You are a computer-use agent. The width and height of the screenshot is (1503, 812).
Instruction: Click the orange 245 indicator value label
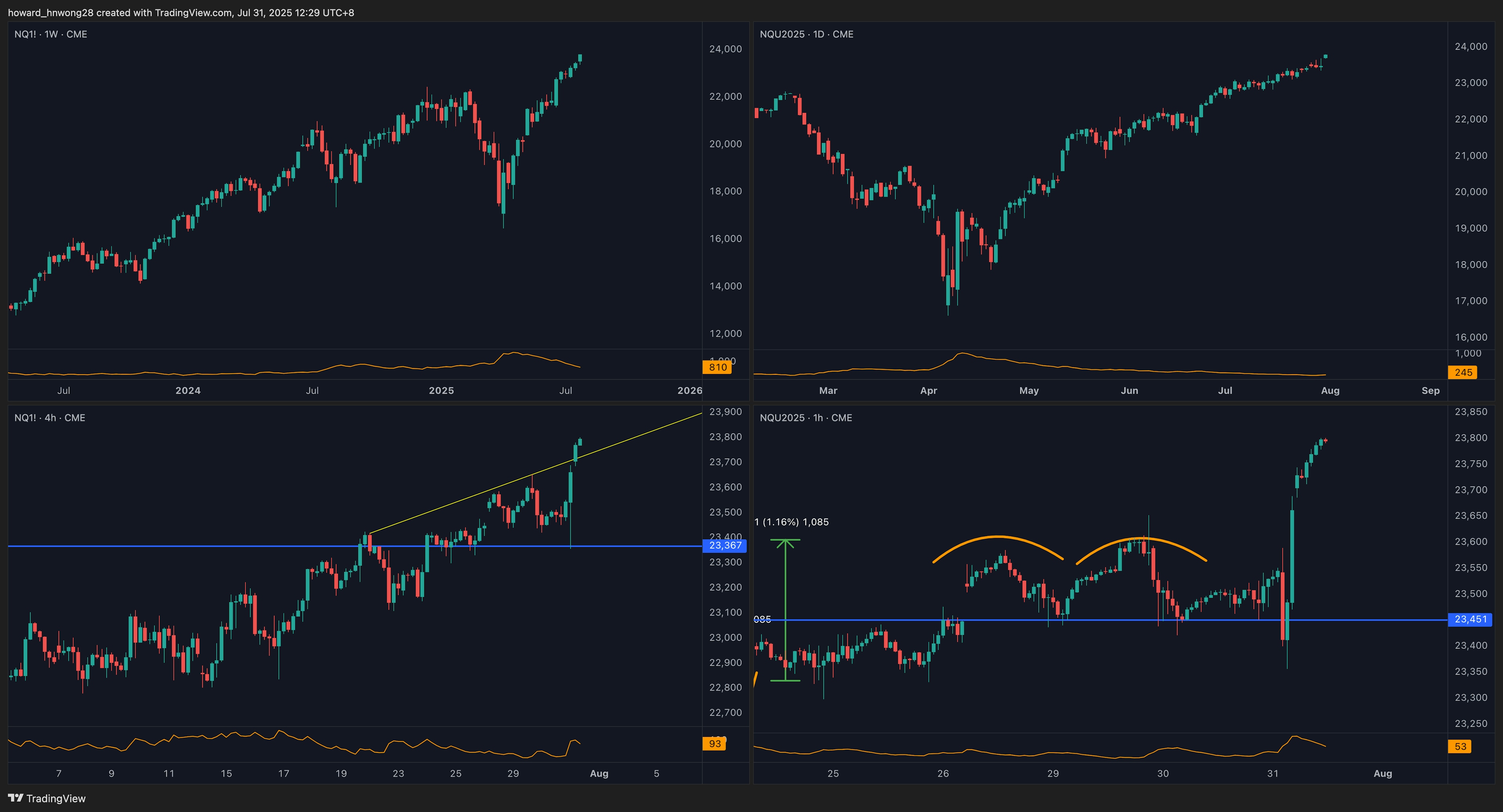tap(1463, 372)
